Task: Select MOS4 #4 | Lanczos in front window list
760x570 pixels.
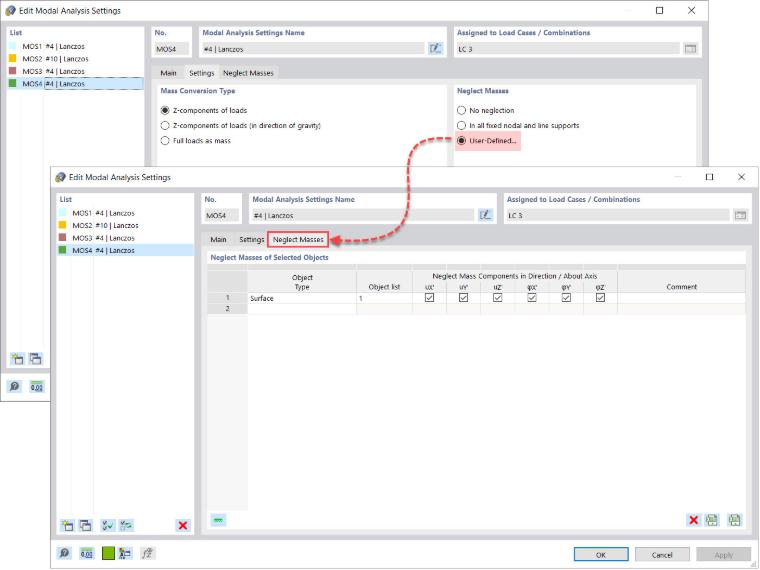Action: pyautogui.click(x=125, y=250)
